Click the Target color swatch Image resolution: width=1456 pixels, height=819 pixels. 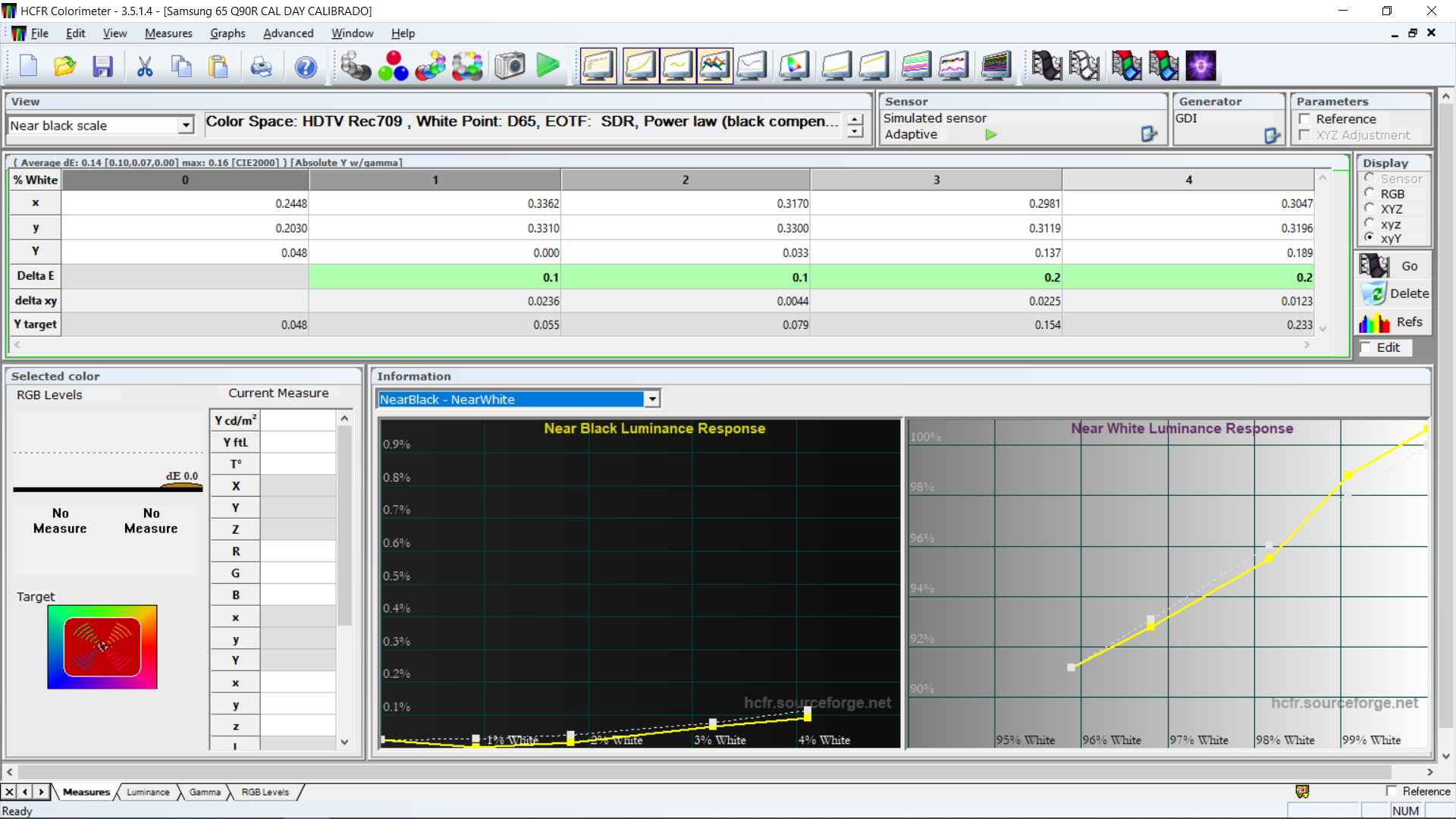coord(102,647)
